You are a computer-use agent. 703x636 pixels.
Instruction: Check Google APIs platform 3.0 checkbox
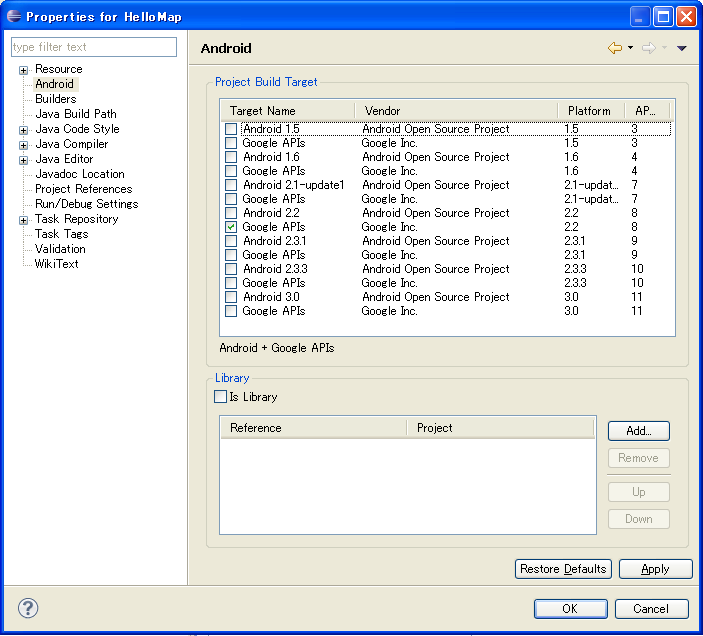(x=231, y=311)
